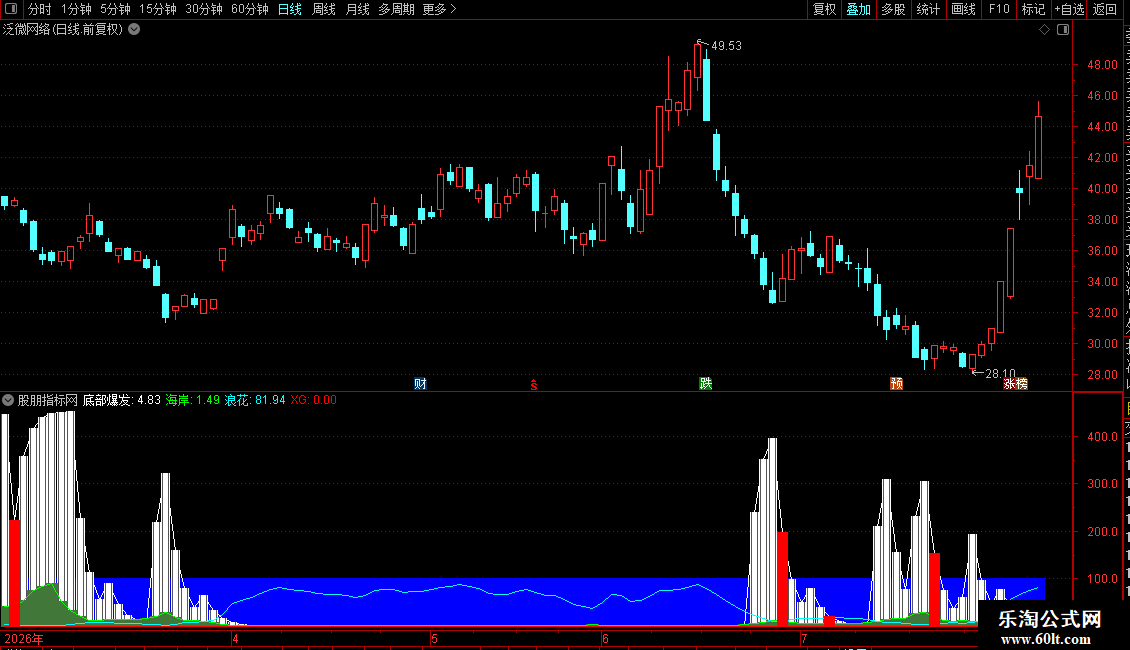Click the XG: 0.00 indicator value

tap(313, 400)
